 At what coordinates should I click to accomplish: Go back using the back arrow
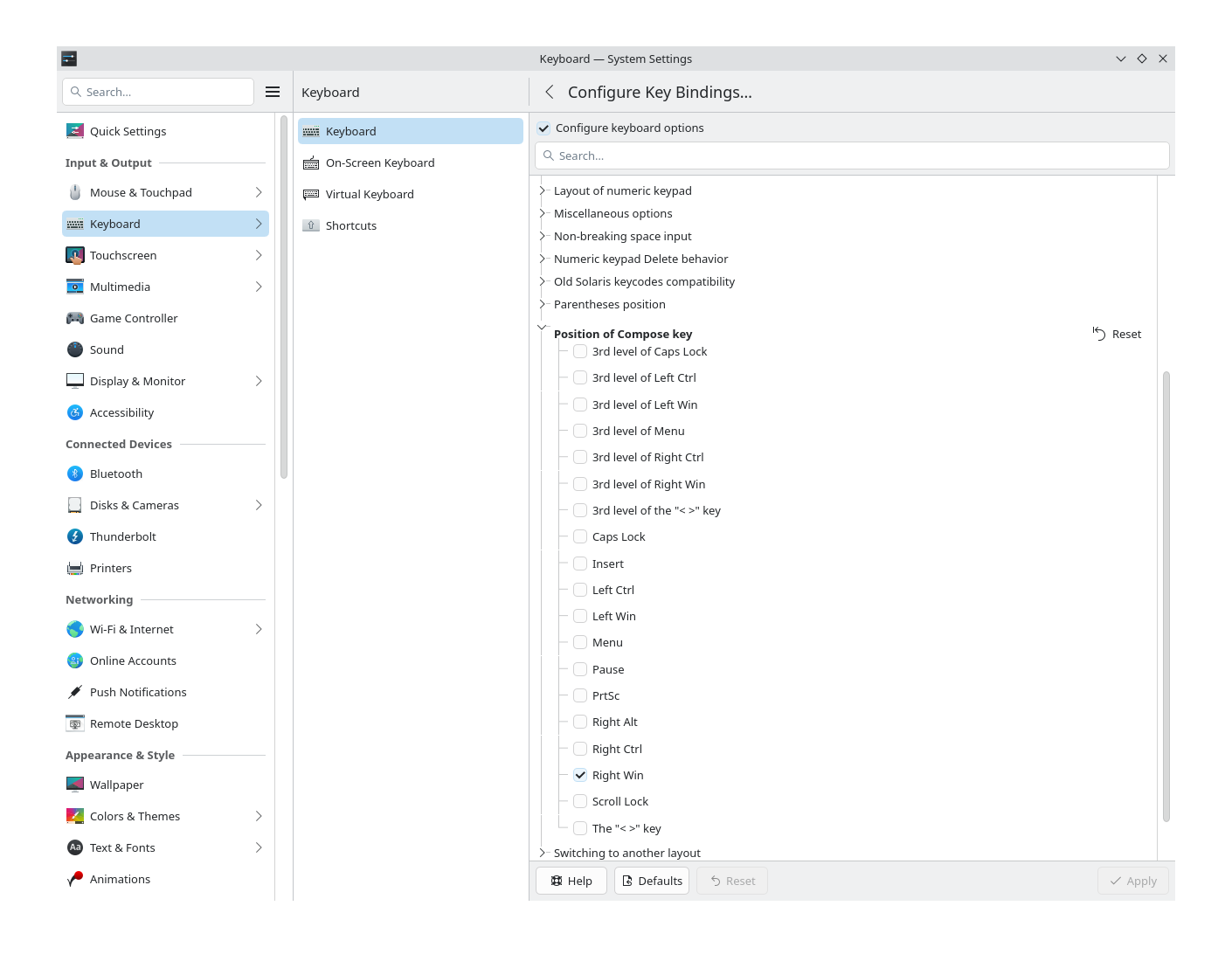tap(550, 92)
